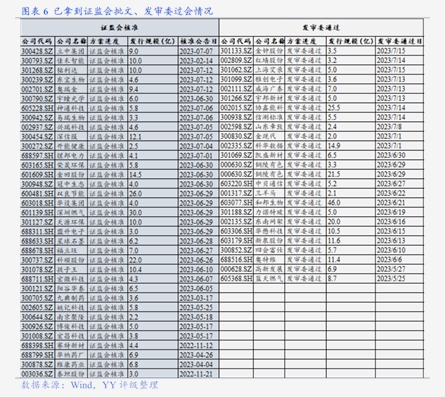Click code cell 688516.SH

coord(236,260)
